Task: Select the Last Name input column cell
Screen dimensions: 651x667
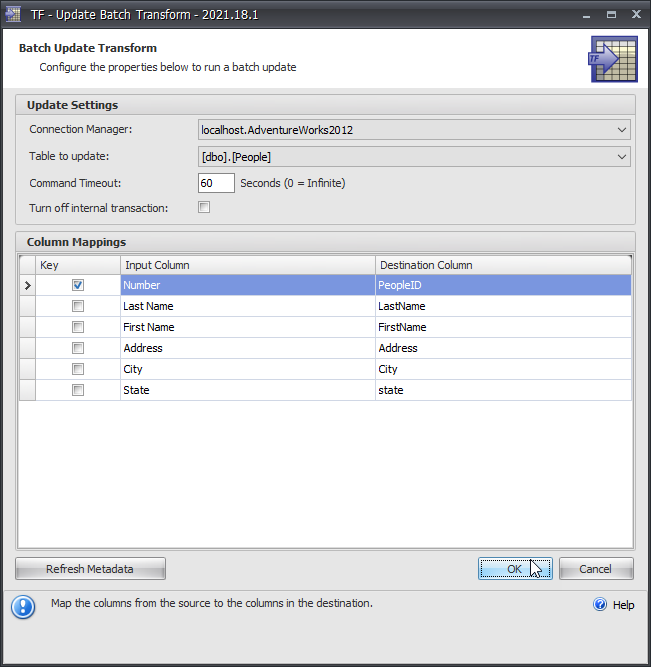Action: click(x=248, y=306)
